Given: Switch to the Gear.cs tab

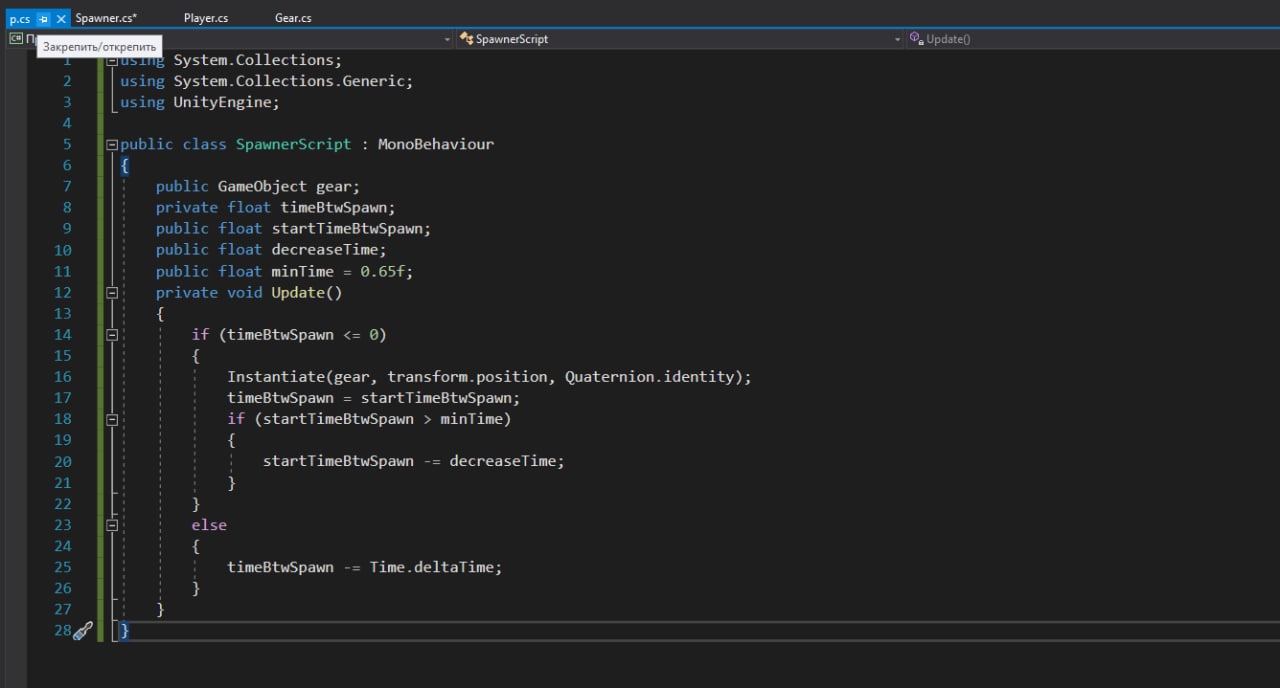Looking at the screenshot, I should (x=293, y=18).
